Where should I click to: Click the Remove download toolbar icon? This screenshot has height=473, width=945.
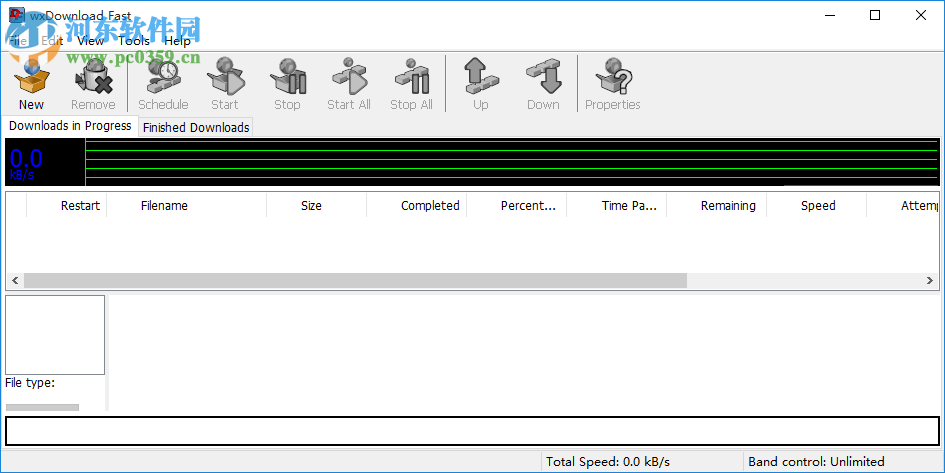[93, 83]
